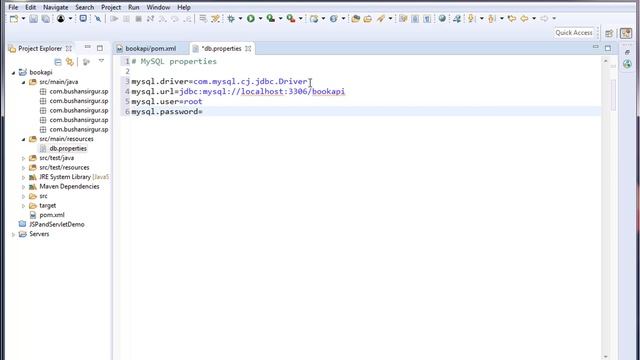
Task: Collapse the bookapi project node
Action: 13,73
